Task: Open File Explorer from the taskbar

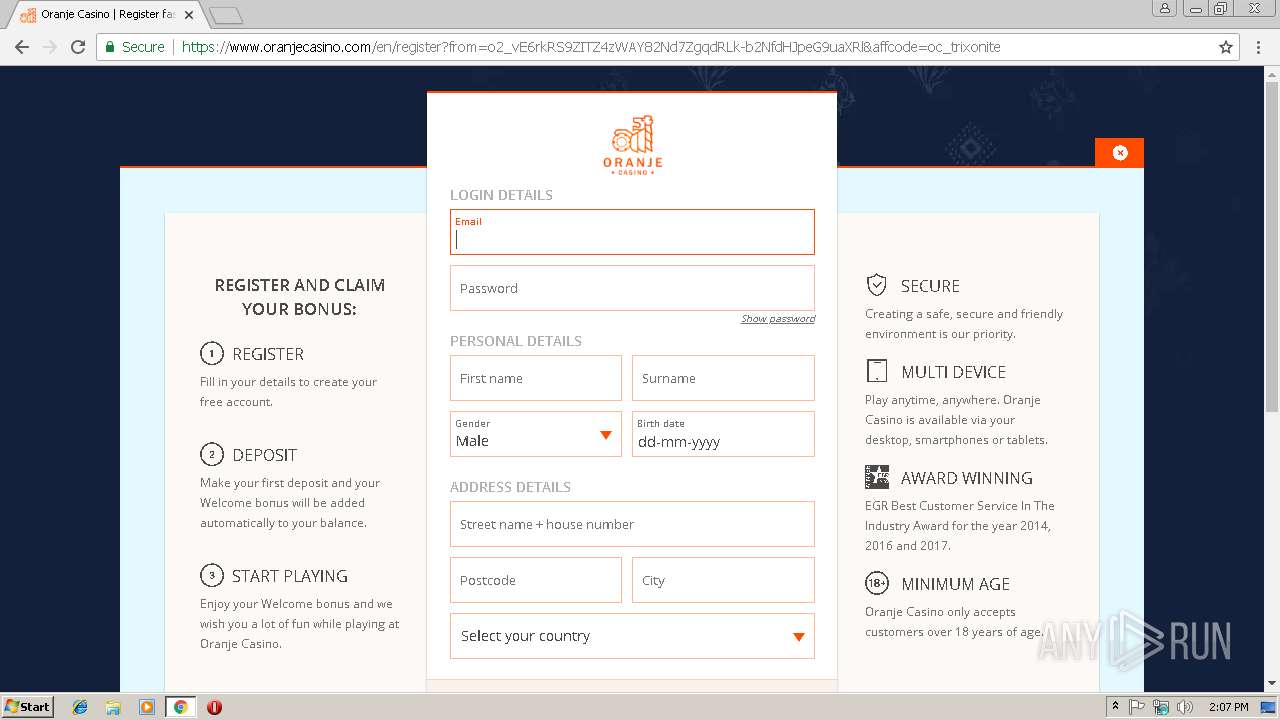Action: [113, 707]
